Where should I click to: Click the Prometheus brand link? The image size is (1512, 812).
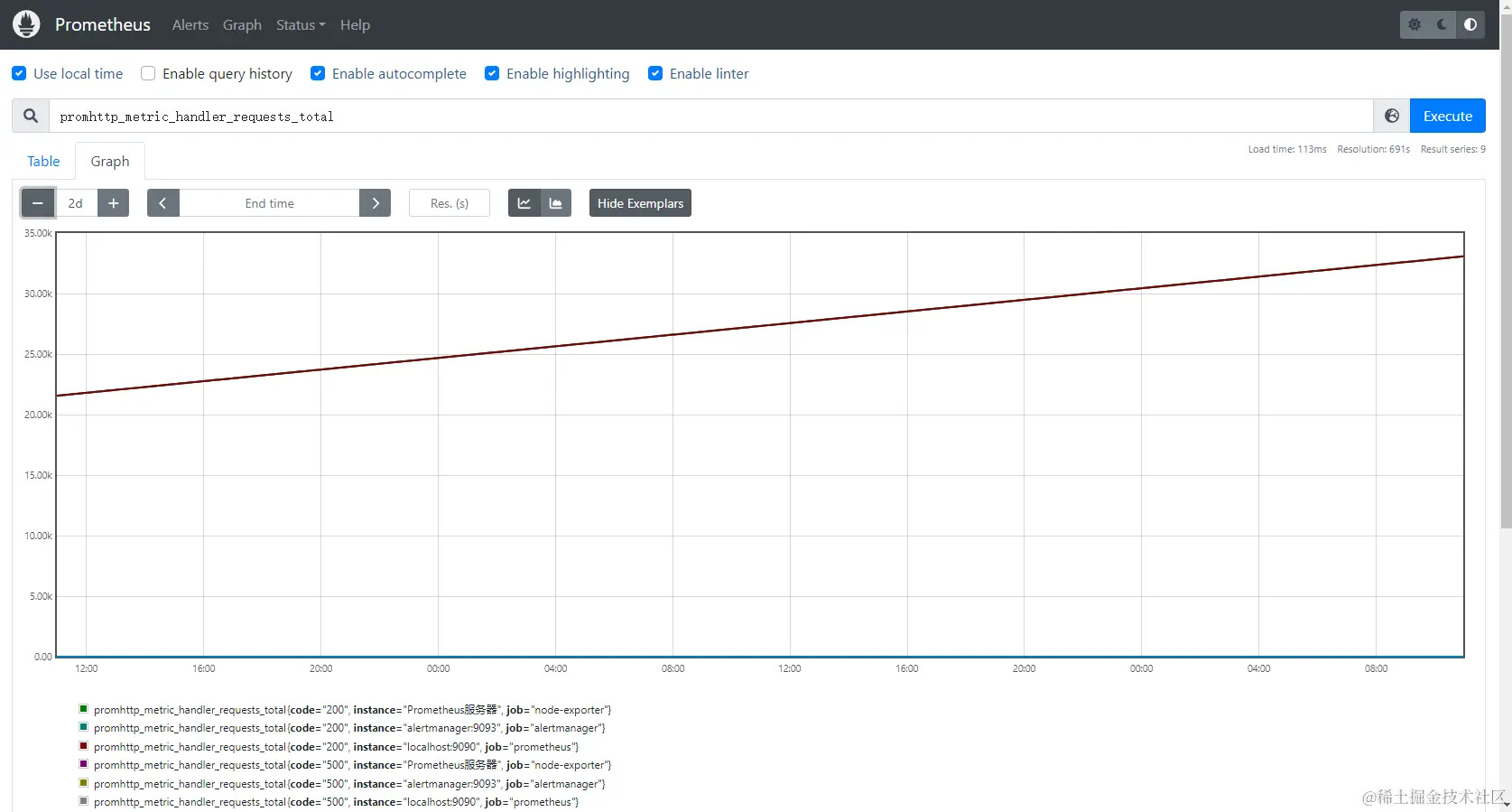[103, 24]
